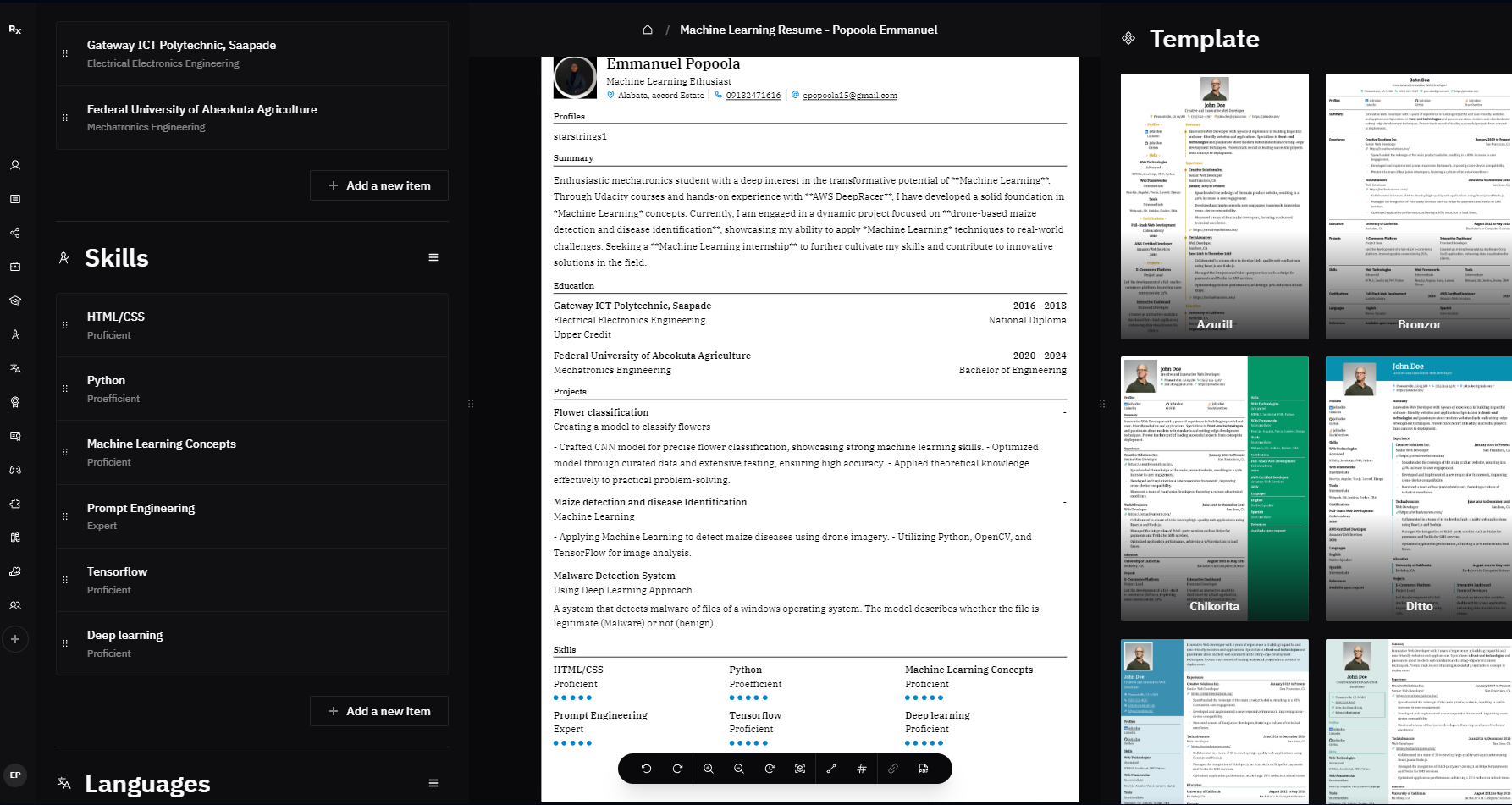This screenshot has width=1512, height=805.
Task: Download the resume as PDF
Action: 924,769
